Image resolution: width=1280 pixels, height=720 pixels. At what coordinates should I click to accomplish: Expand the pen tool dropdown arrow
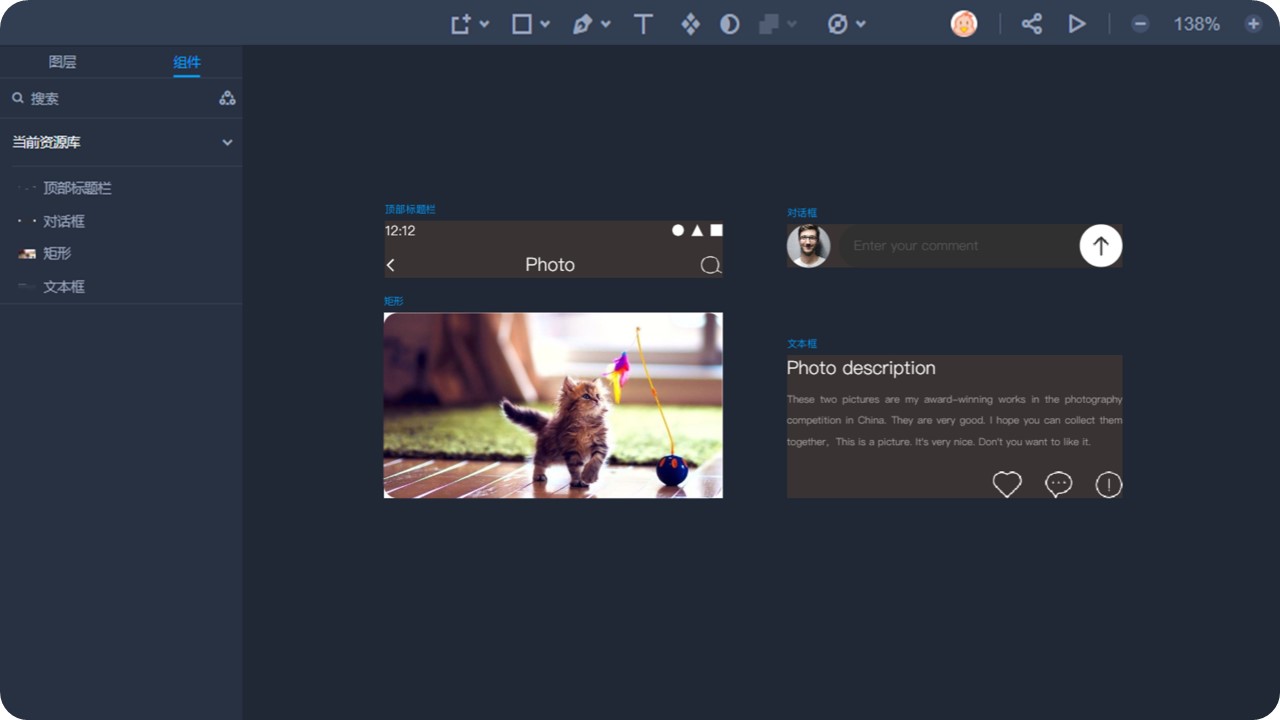(606, 25)
